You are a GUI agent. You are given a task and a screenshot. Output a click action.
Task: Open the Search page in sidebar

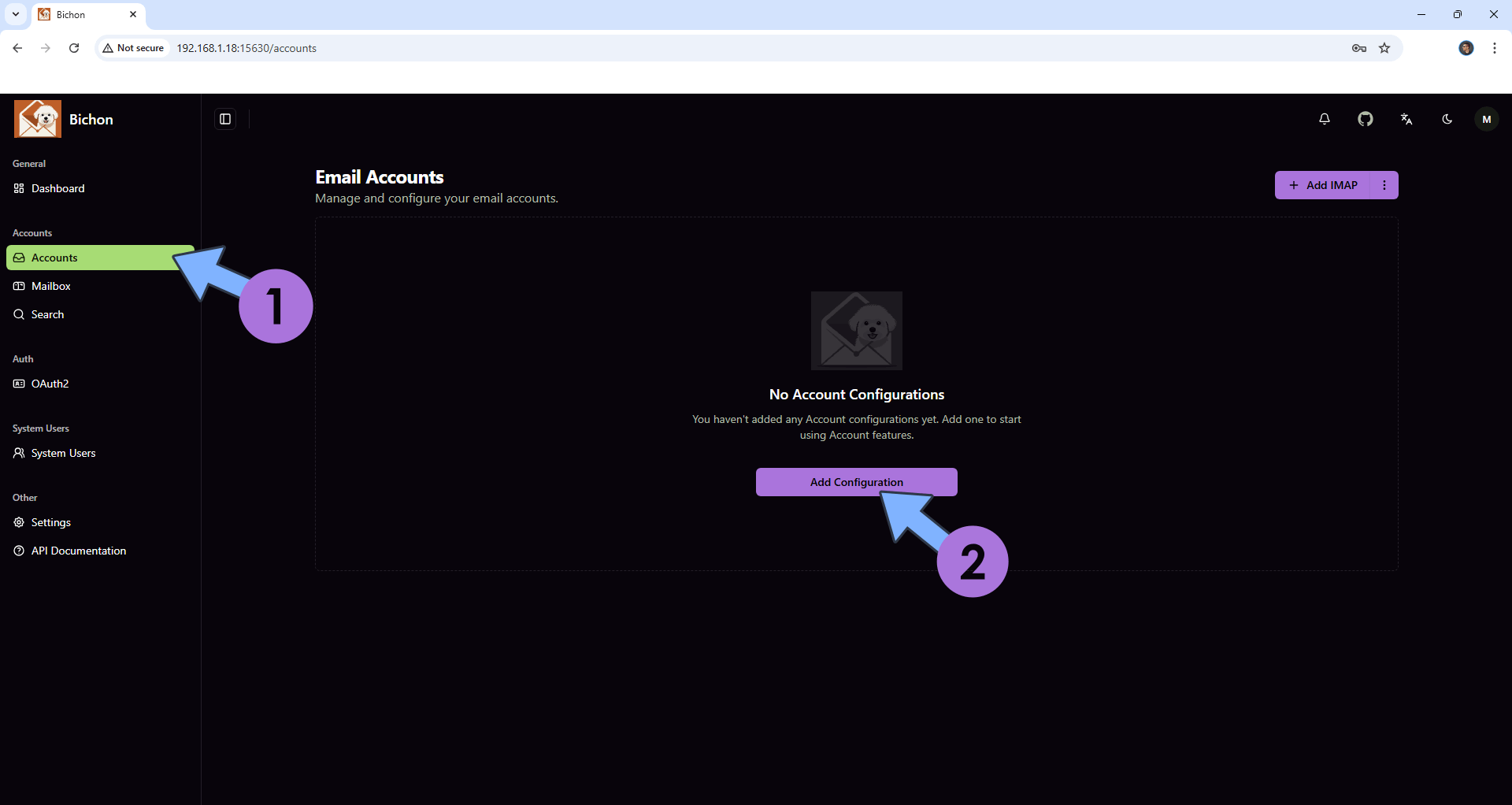point(47,314)
